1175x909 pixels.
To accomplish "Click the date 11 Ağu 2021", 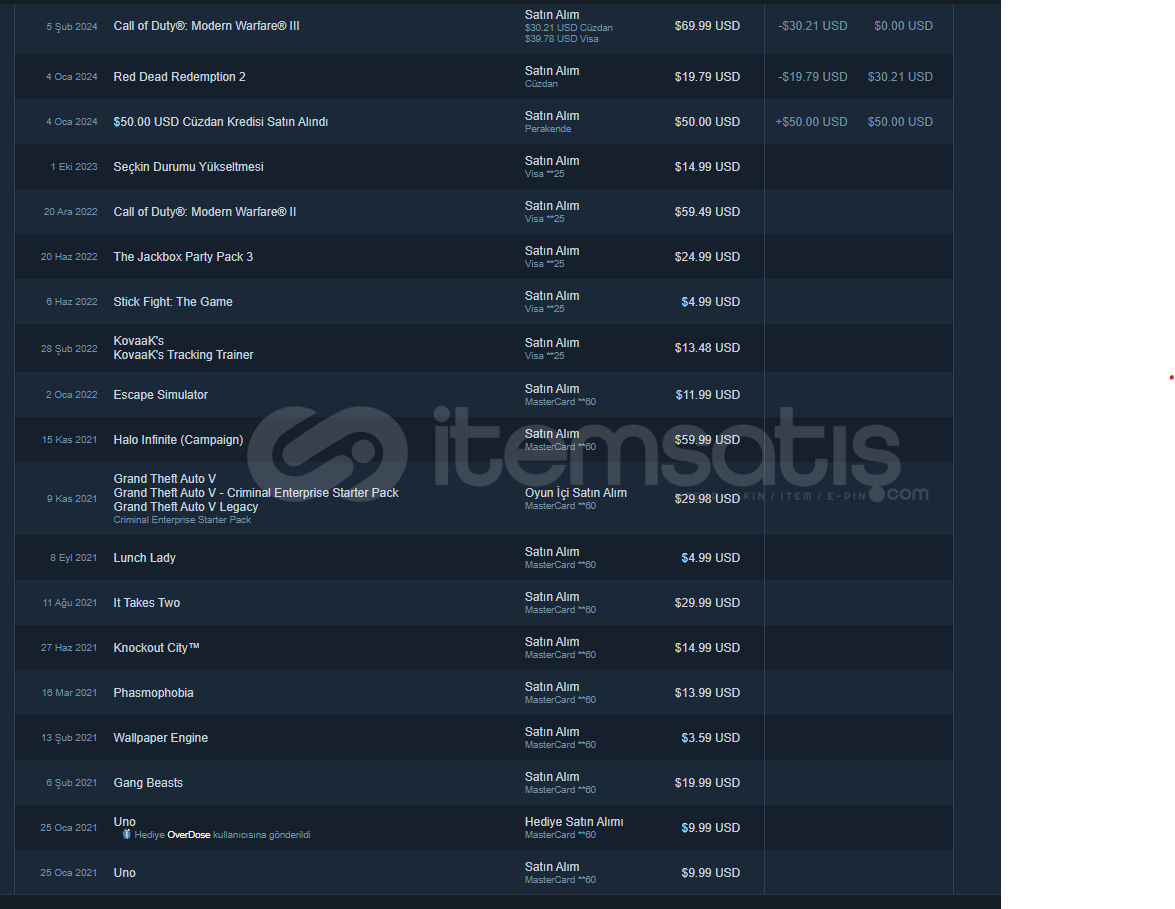I will [70, 603].
